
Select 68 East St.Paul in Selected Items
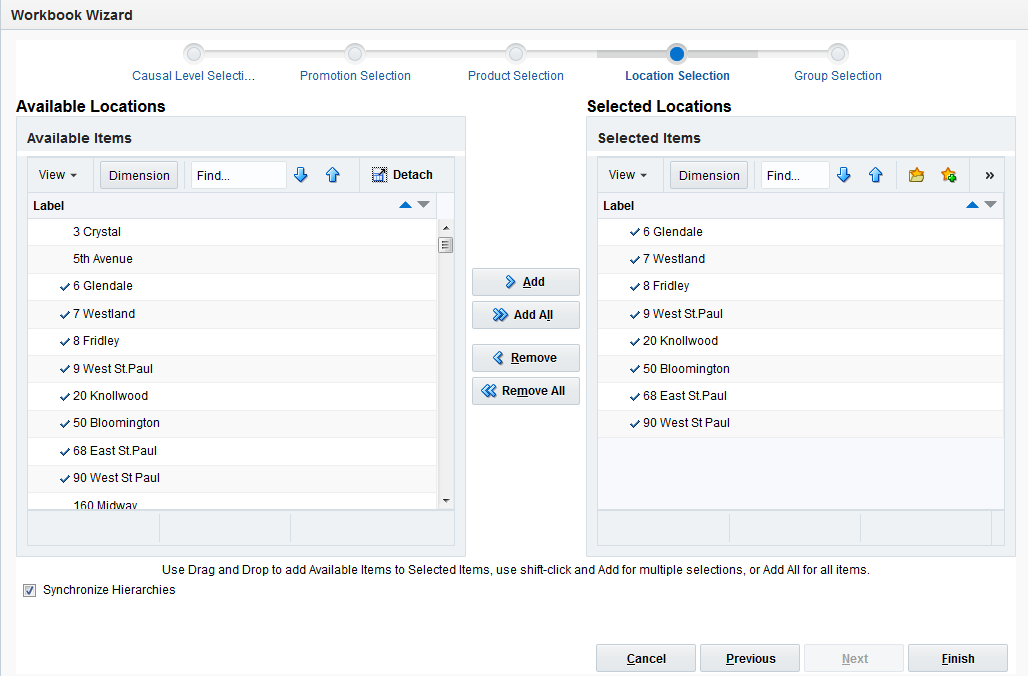click(801, 396)
